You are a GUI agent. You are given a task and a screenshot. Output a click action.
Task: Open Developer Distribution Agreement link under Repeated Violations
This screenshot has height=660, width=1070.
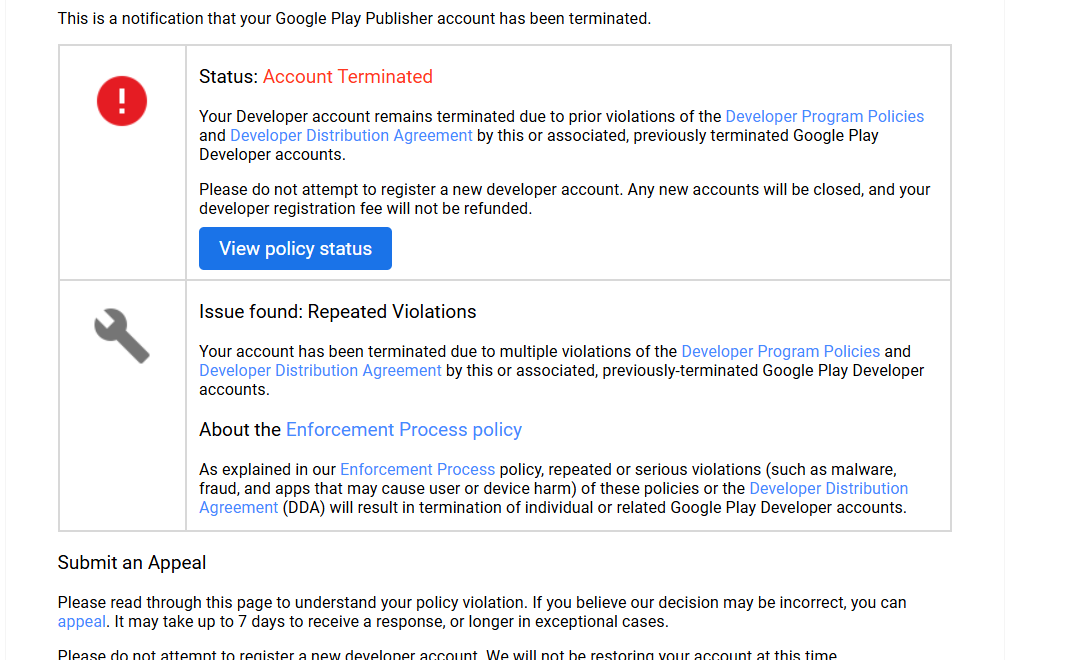point(320,371)
